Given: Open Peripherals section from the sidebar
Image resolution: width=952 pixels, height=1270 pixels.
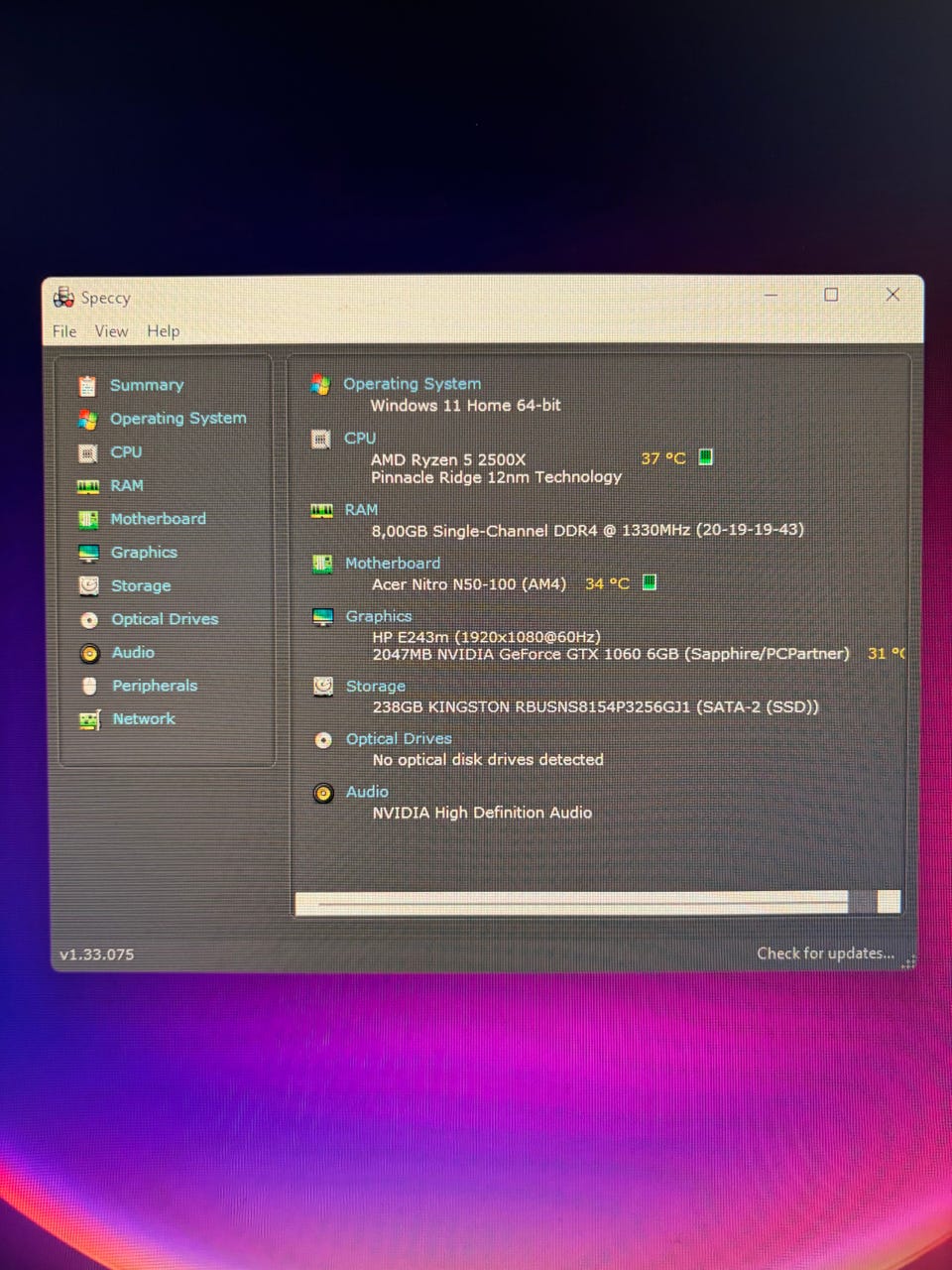Looking at the screenshot, I should pyautogui.click(x=155, y=686).
